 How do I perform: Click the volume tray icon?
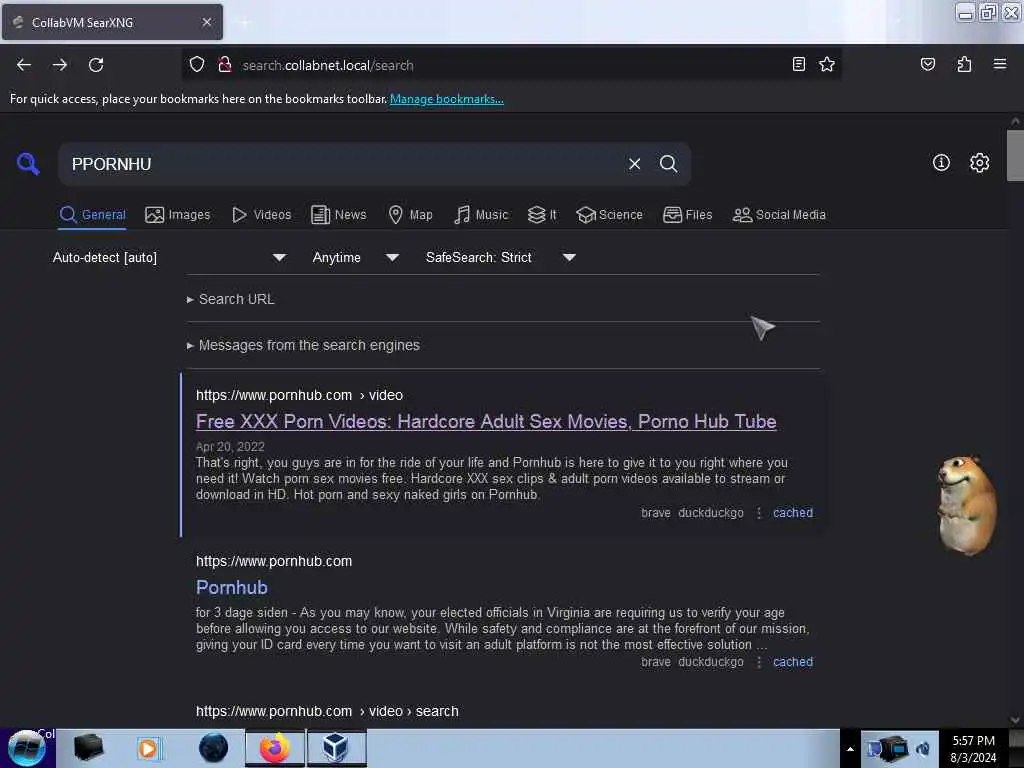coord(923,749)
